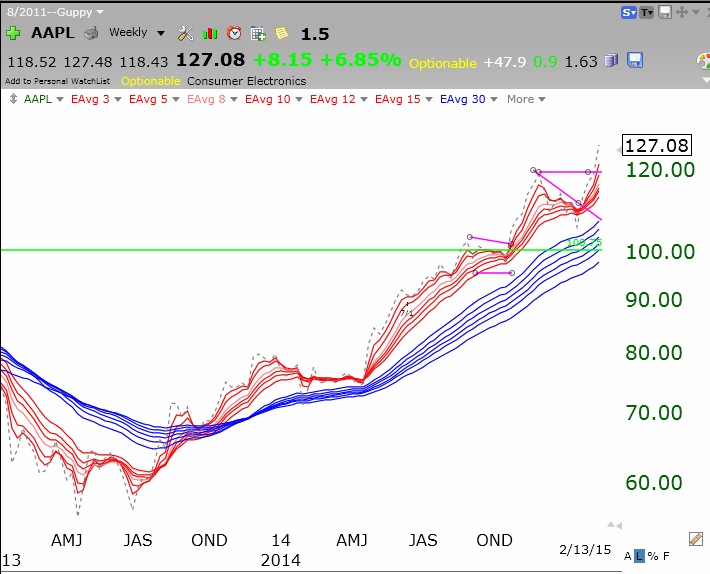Expand the EAvg 12 indicator dropdown
This screenshot has height=574, width=710.
(x=364, y=99)
